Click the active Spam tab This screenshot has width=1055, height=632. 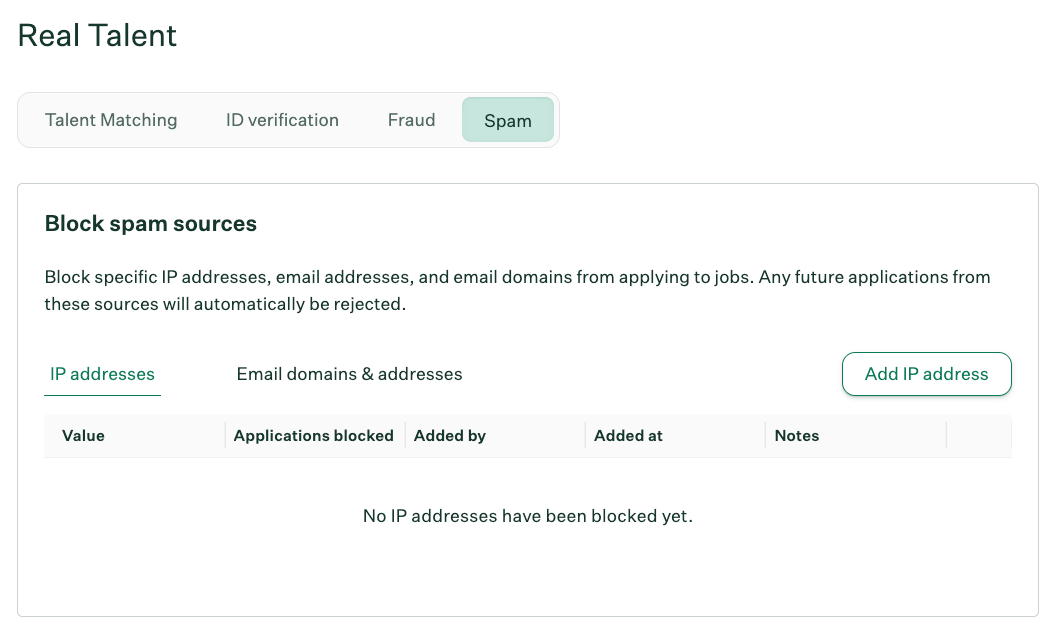pos(508,120)
